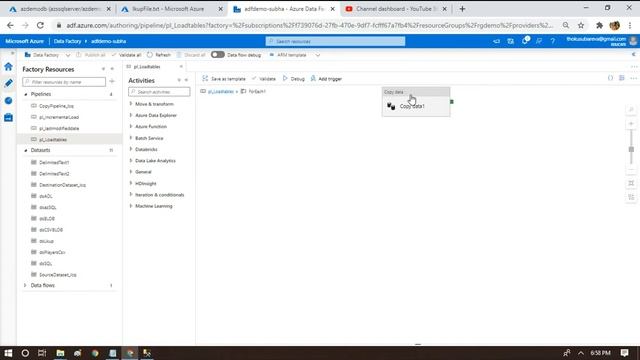Image resolution: width=640 pixels, height=360 pixels.
Task: Switch to the pl_Loadtables editor tab
Action: click(x=147, y=67)
